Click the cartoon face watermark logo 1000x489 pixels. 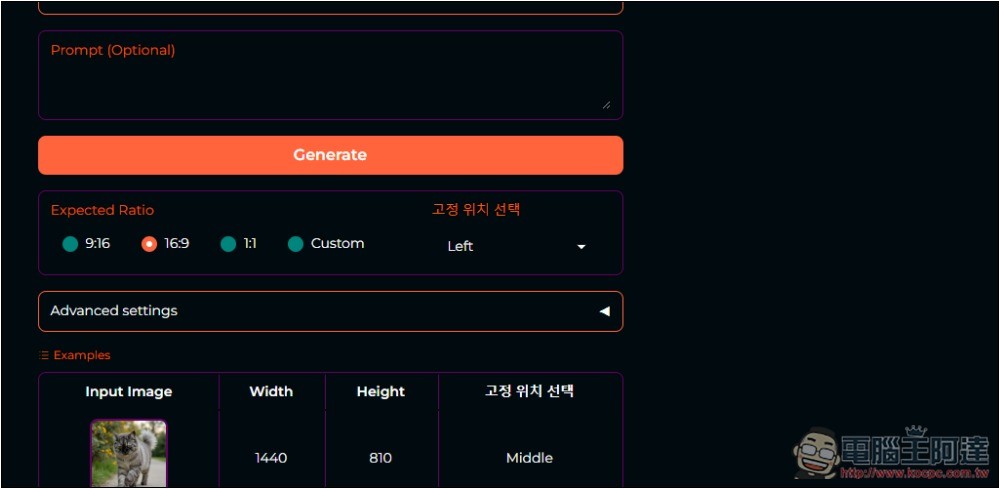coord(816,453)
